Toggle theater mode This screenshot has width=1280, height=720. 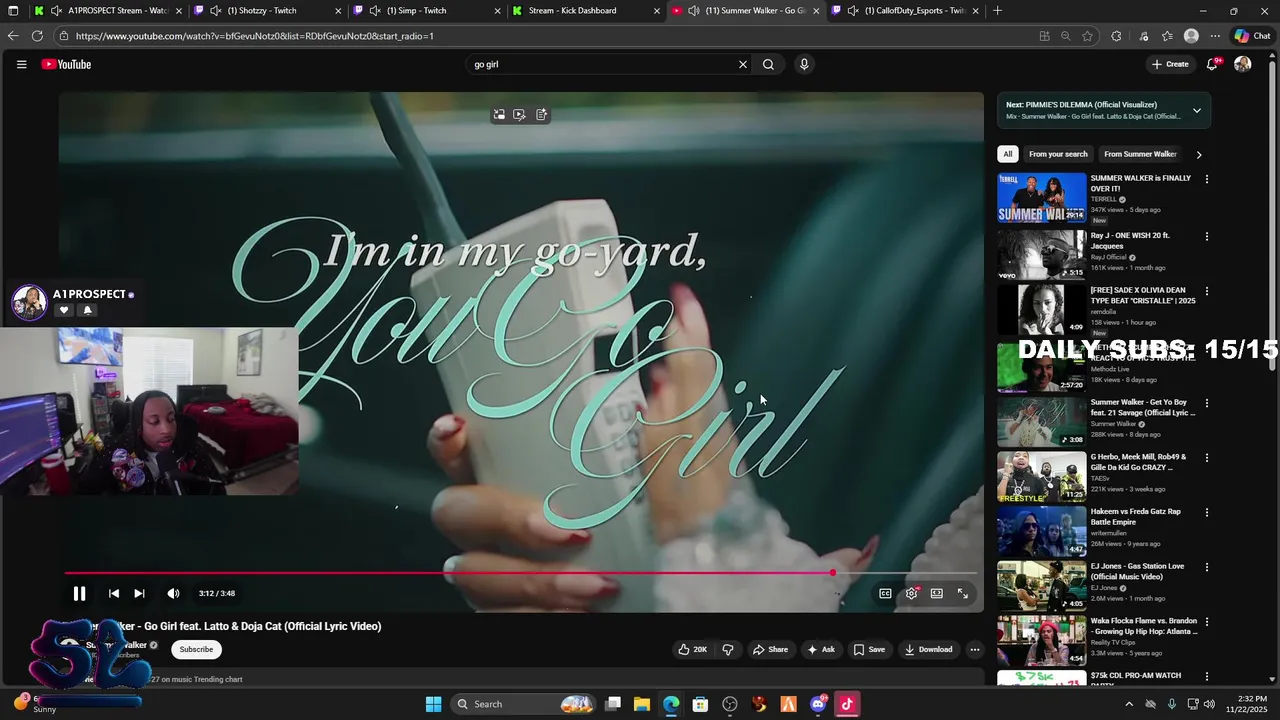[x=936, y=593]
